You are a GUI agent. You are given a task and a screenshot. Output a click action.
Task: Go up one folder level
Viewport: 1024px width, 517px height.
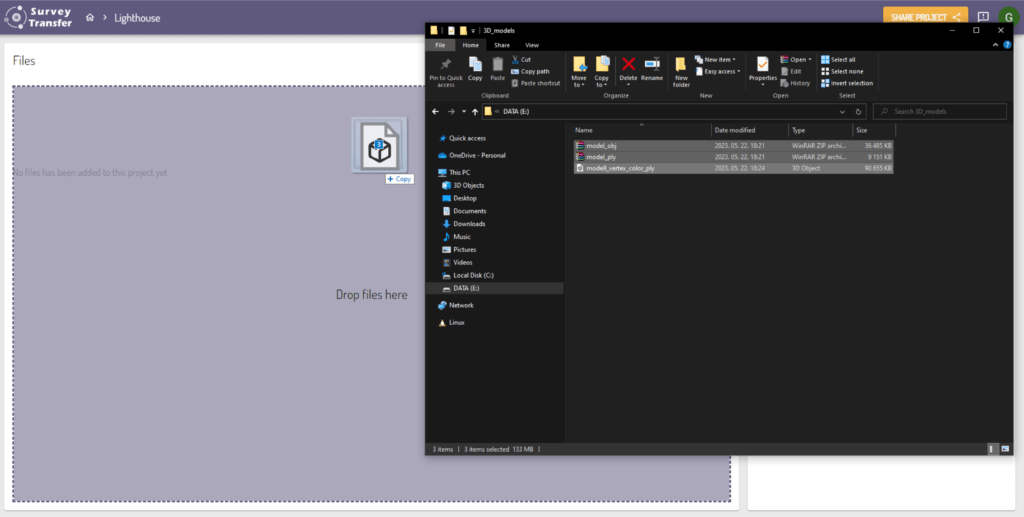click(475, 111)
